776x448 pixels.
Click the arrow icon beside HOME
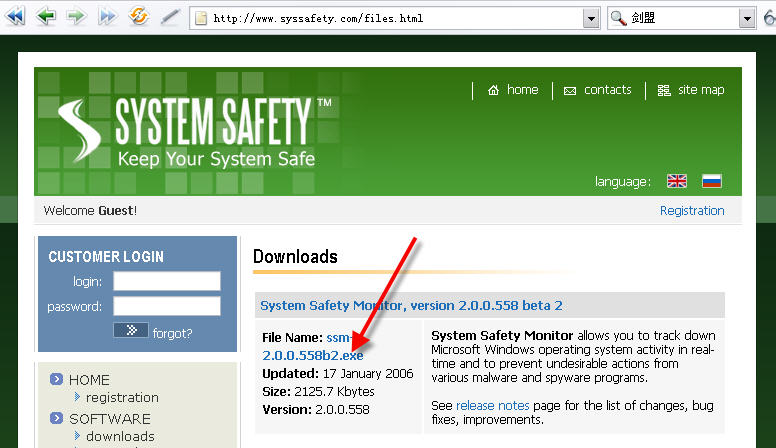pyautogui.click(x=56, y=379)
